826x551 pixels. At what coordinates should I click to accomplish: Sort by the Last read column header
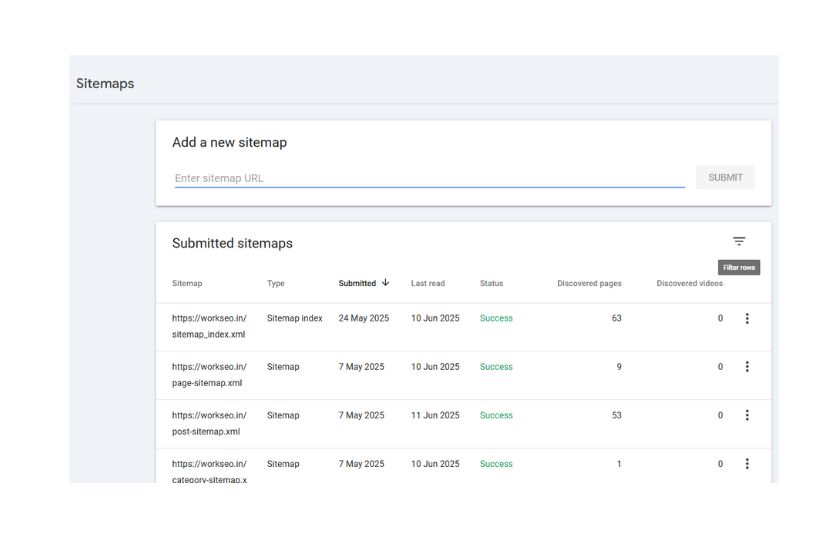click(x=428, y=283)
